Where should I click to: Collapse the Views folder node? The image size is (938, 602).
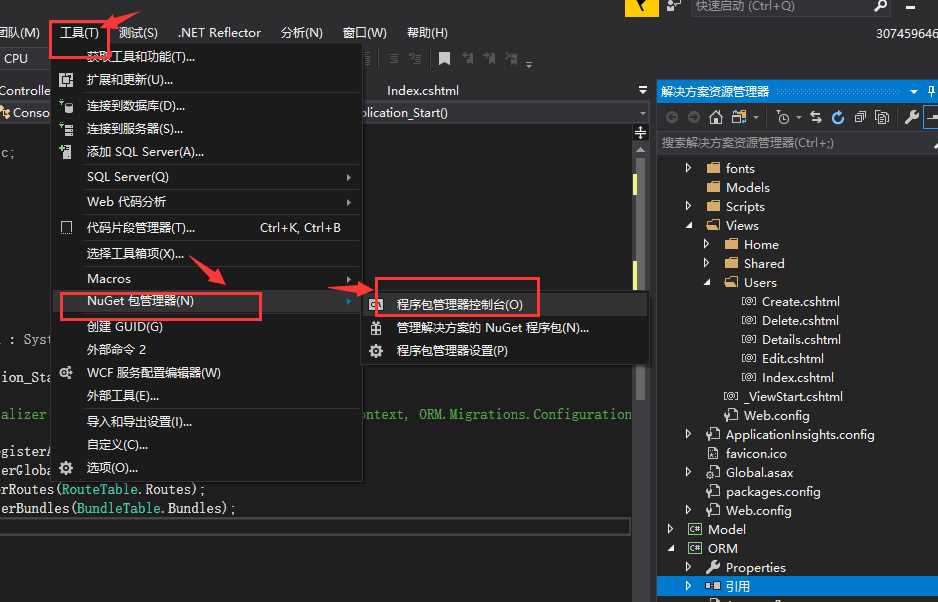click(x=689, y=226)
